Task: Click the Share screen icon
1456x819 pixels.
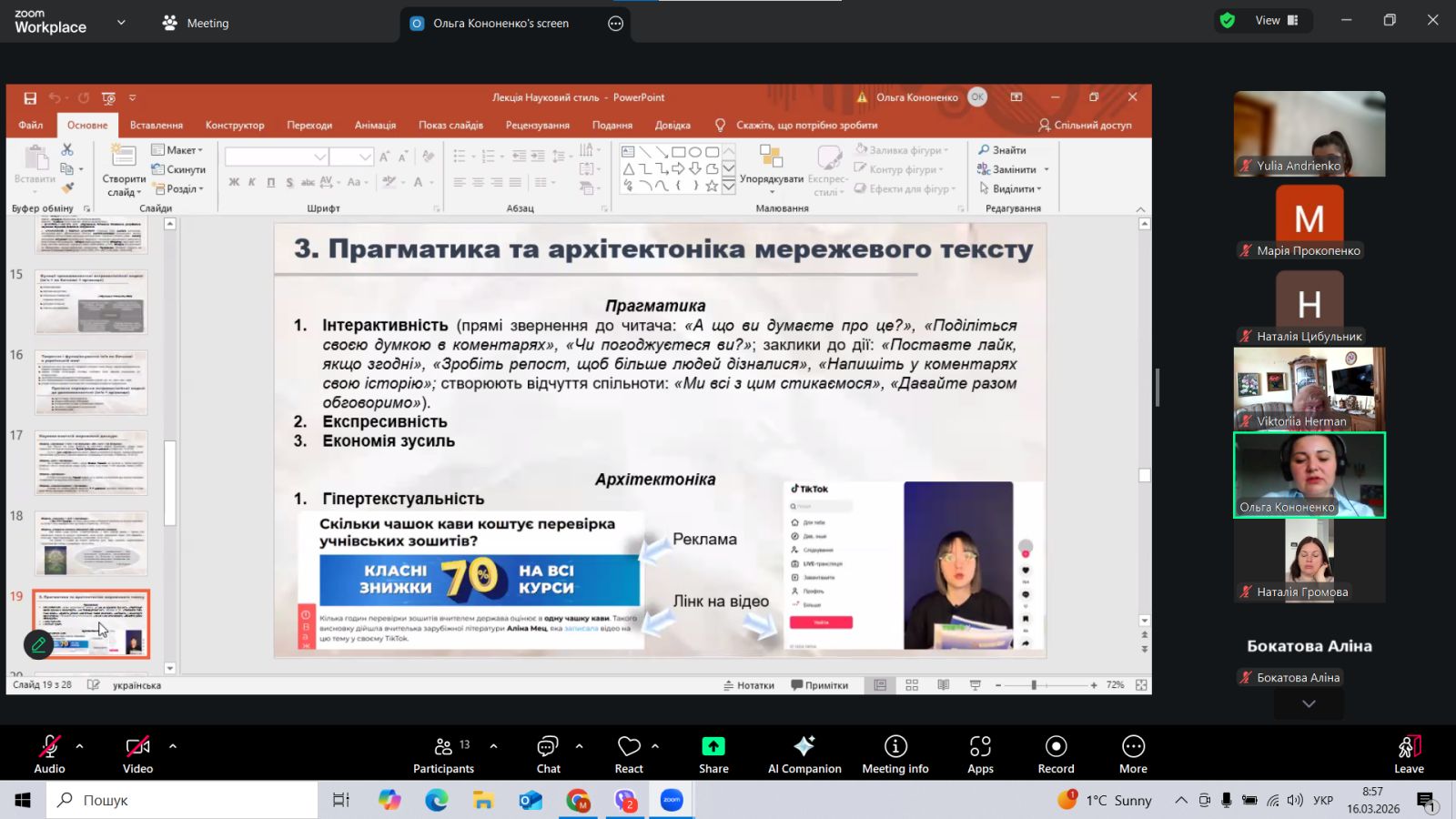Action: point(713,747)
